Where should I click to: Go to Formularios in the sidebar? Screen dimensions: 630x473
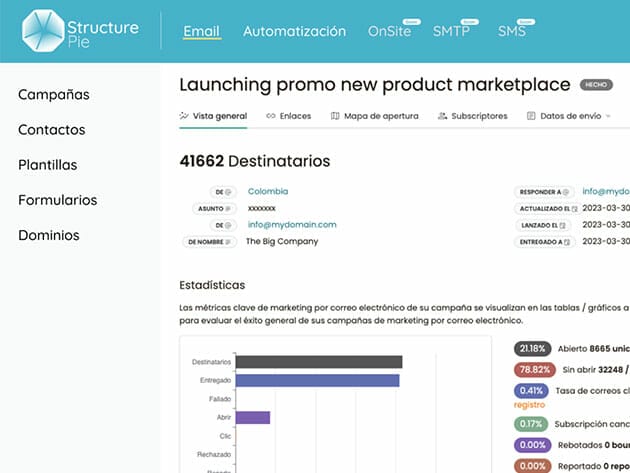pos(58,199)
